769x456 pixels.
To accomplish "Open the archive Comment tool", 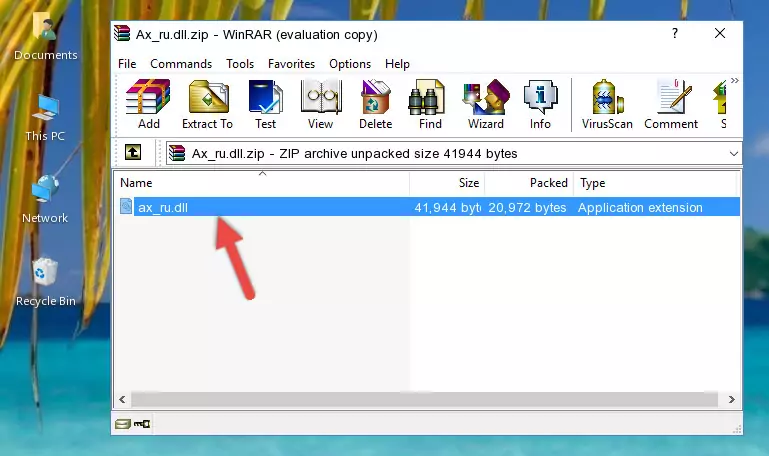I will (x=671, y=104).
